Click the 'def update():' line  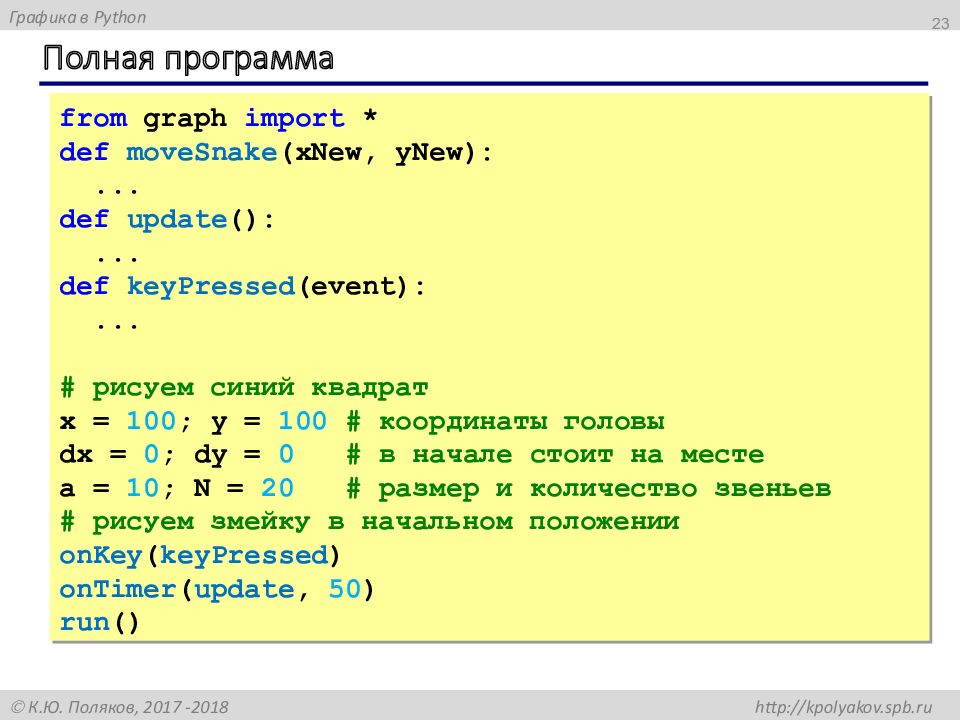pos(167,219)
